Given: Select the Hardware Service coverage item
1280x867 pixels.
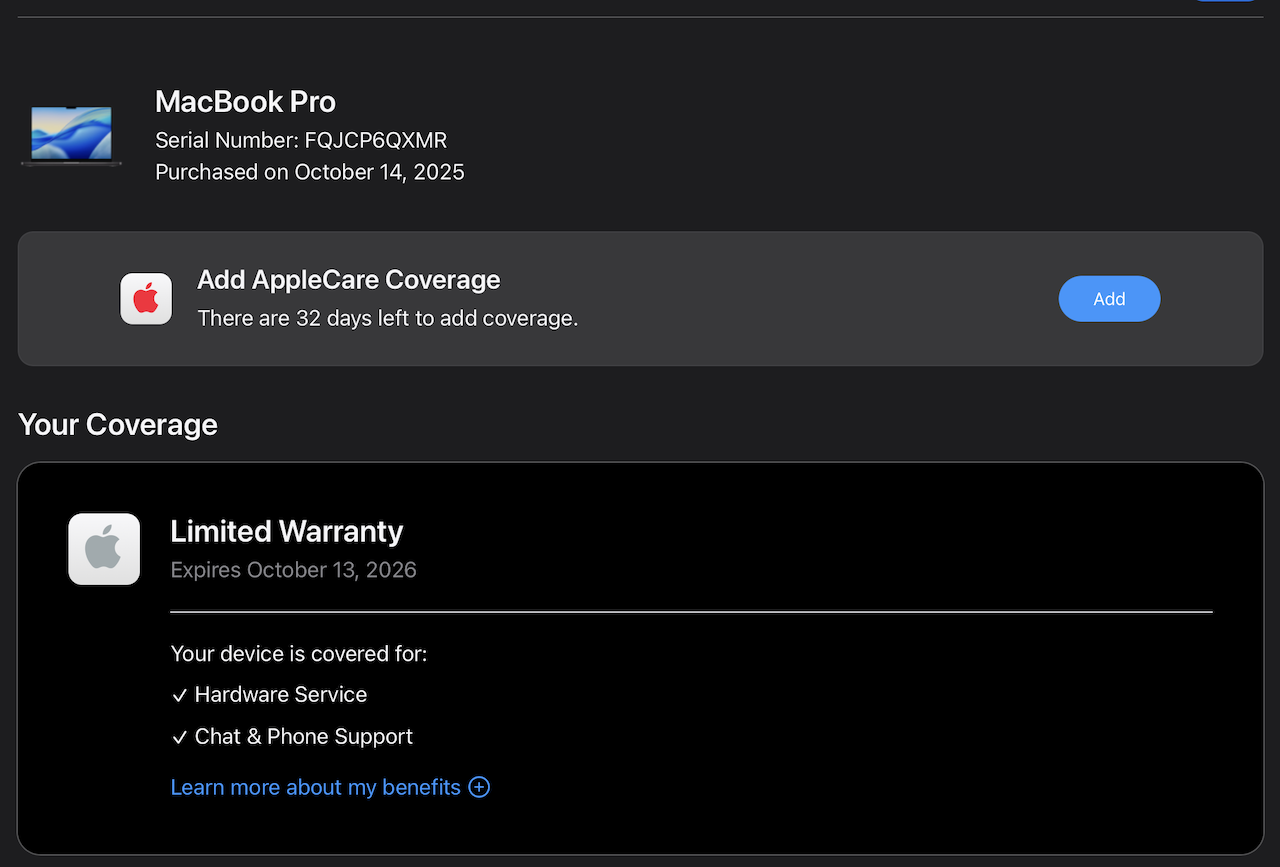Looking at the screenshot, I should (281, 695).
